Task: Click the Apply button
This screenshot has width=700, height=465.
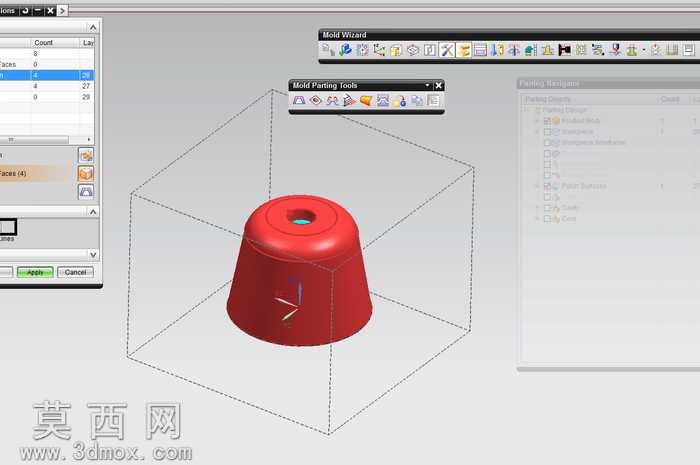Action: click(35, 272)
